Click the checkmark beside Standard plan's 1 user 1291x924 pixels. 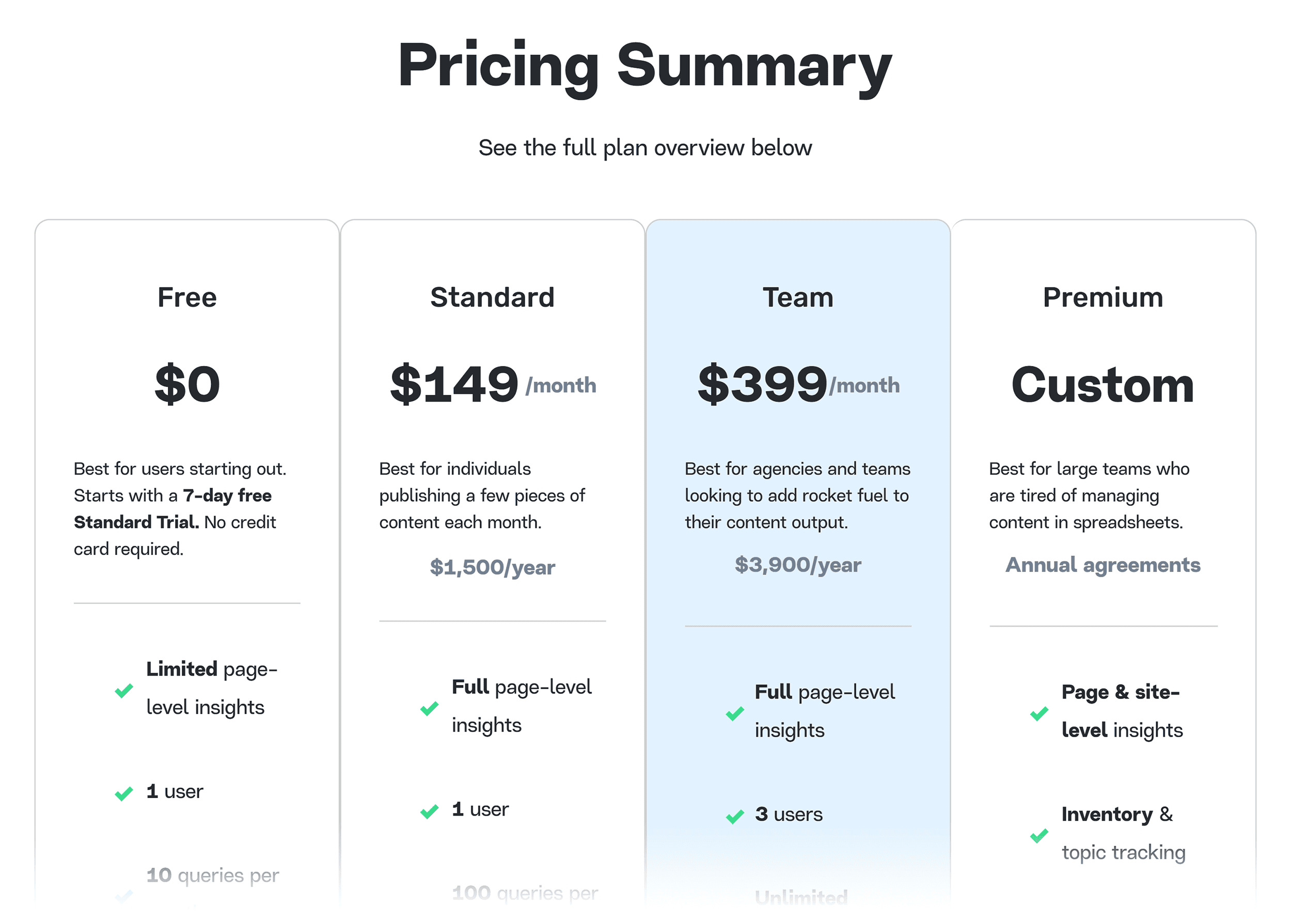(x=429, y=811)
